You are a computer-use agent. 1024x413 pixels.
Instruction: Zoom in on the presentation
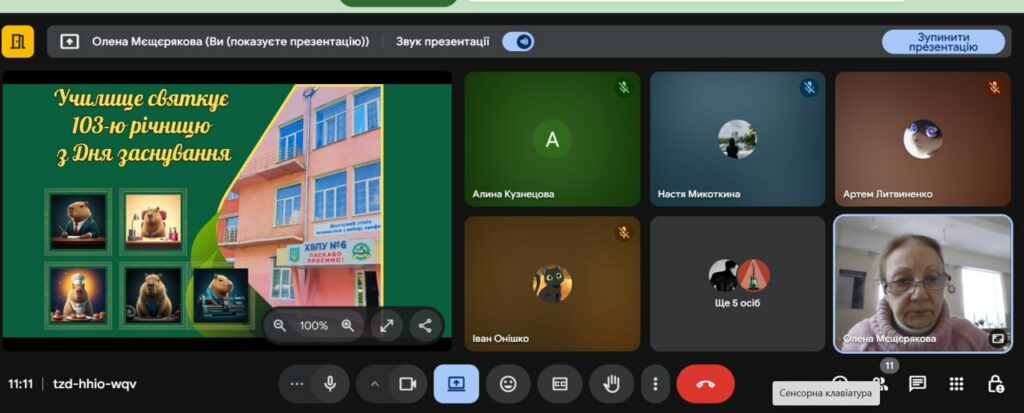[x=348, y=325]
